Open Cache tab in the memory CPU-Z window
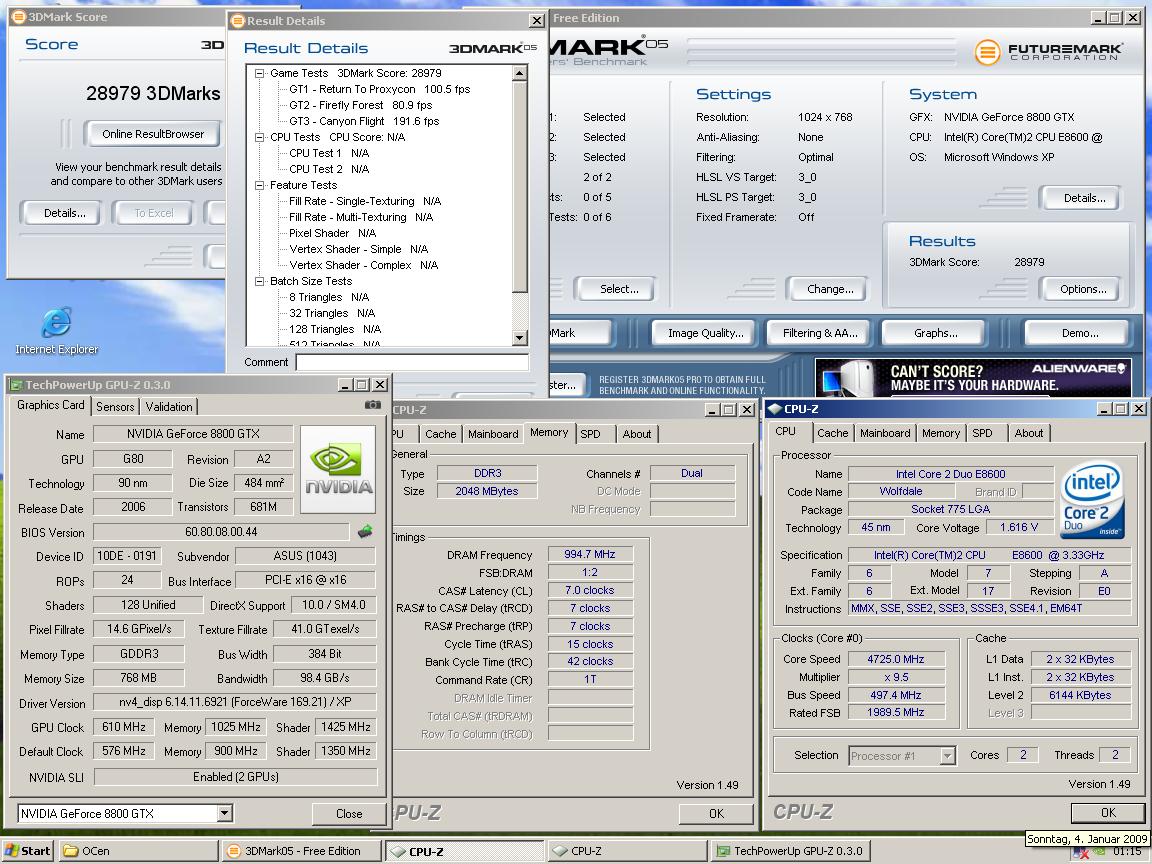Screen dimensions: 1152x864 pos(441,434)
